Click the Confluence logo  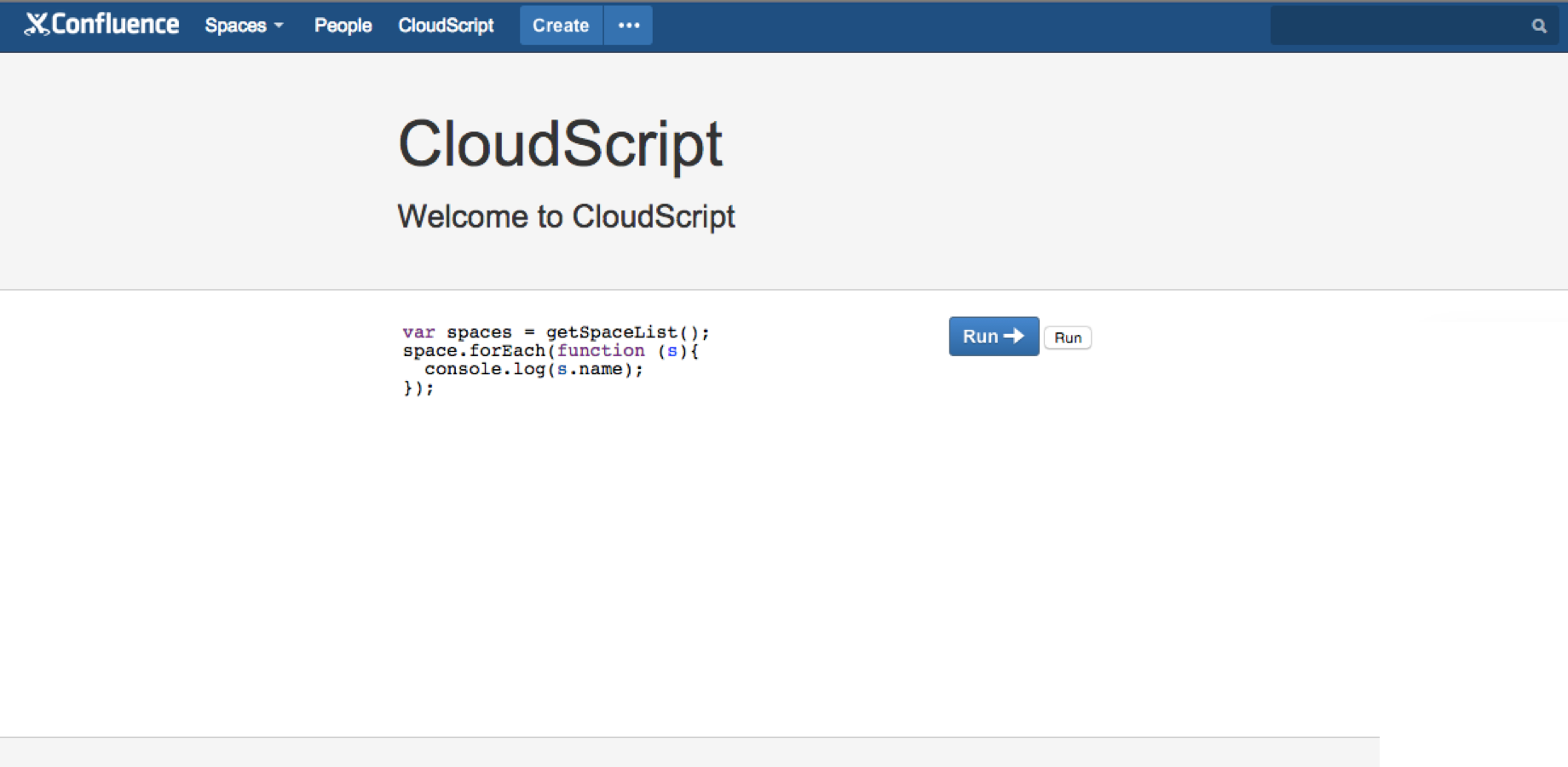click(x=101, y=25)
